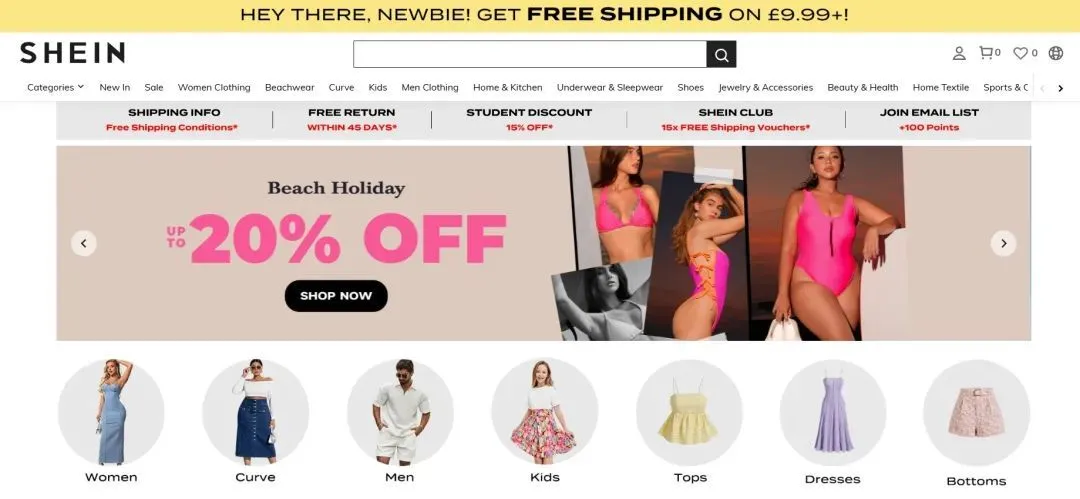
Task: Show previous banner slide arrow
Action: tap(83, 243)
